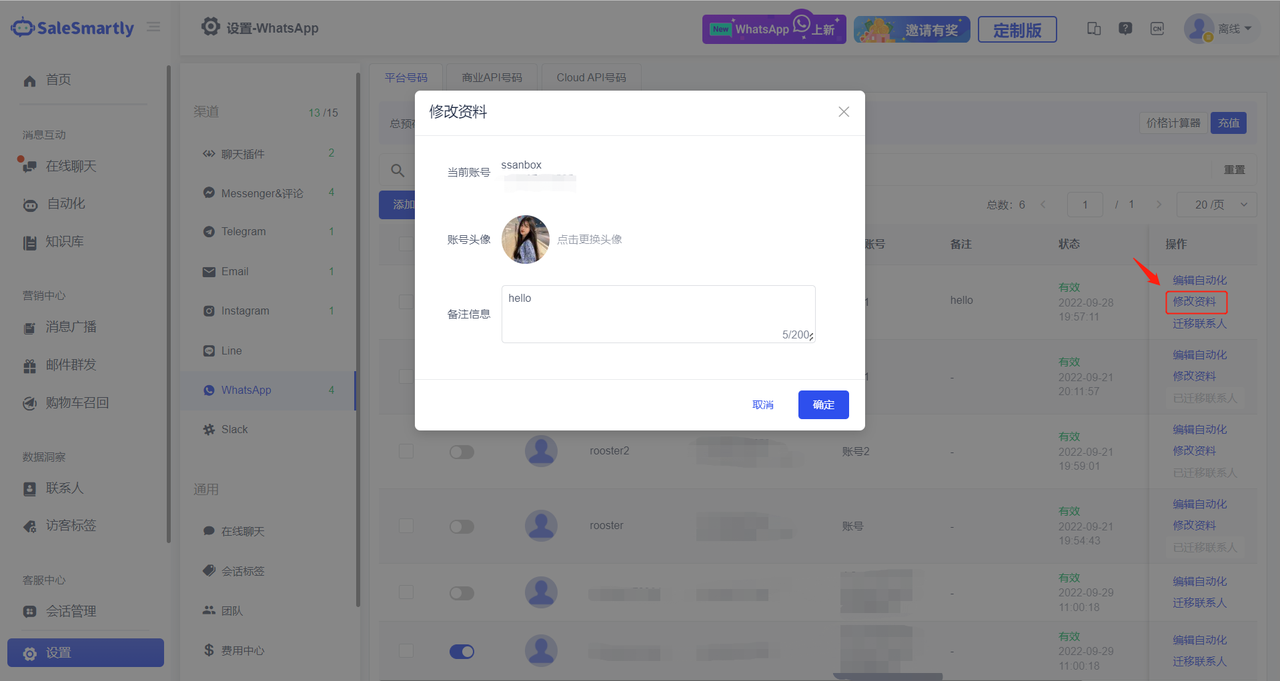Check the bottom row checkbox
The height and width of the screenshot is (681, 1280).
pyautogui.click(x=406, y=651)
